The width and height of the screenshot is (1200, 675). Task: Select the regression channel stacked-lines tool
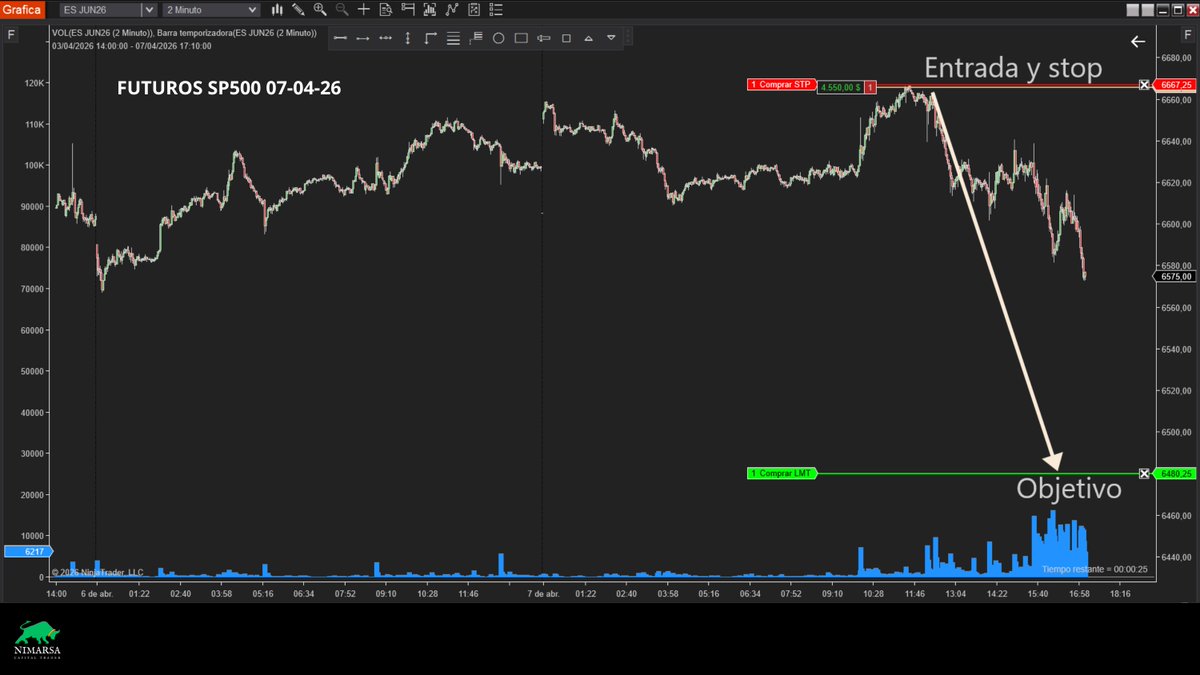click(x=476, y=38)
